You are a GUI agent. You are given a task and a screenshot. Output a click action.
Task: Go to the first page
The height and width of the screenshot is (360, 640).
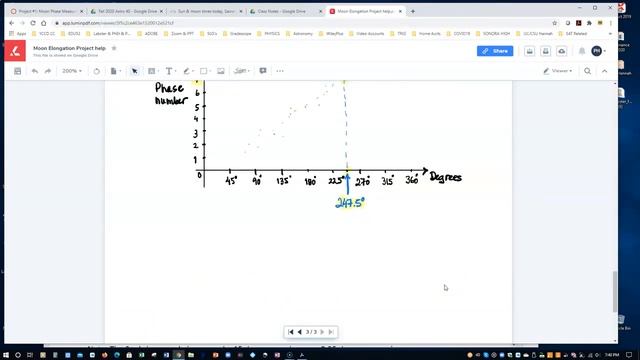pyautogui.click(x=291, y=332)
